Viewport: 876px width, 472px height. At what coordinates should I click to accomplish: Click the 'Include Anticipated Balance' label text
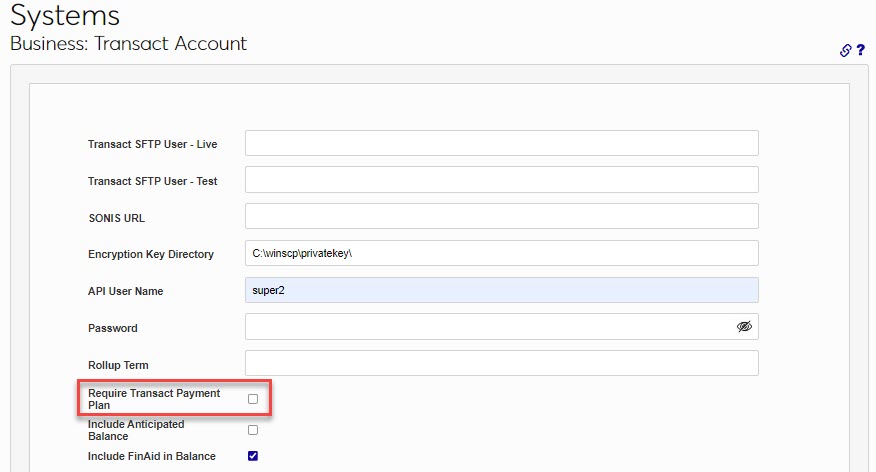pos(136,430)
